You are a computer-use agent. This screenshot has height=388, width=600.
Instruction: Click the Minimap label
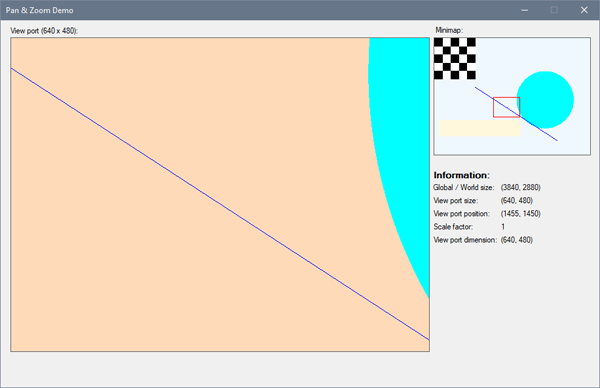(449, 30)
